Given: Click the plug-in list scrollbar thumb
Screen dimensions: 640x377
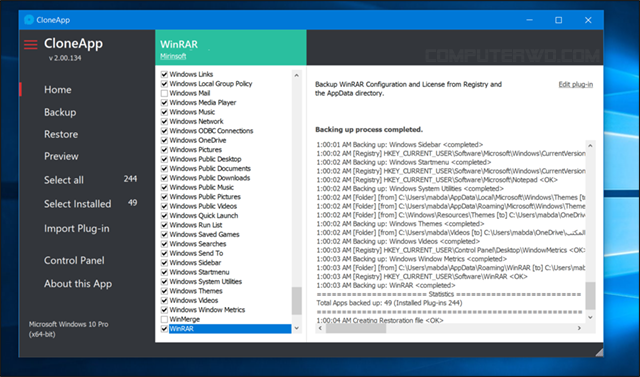Looking at the screenshot, I should click(297, 301).
